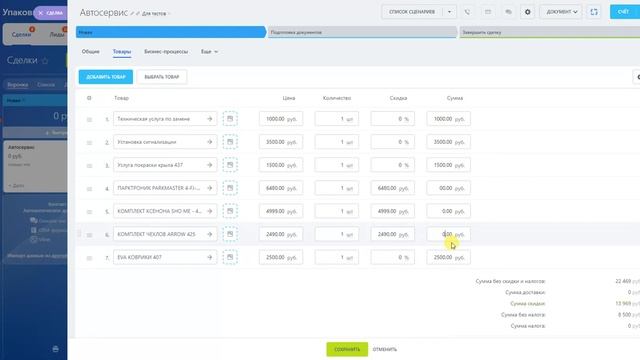Open КОМПЛЕКТ ЧЕХЛОВ ARROW product arrow
Screen dimensions: 640x360
pos(209,234)
